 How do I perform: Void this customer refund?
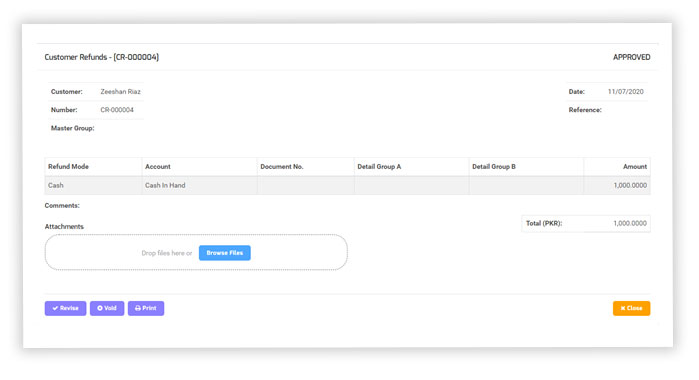[107, 308]
